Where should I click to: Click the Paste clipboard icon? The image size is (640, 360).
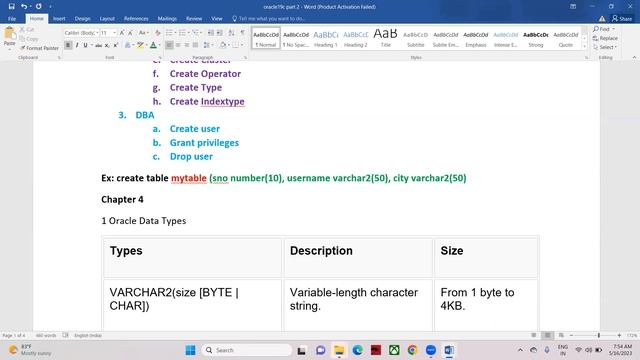point(9,33)
